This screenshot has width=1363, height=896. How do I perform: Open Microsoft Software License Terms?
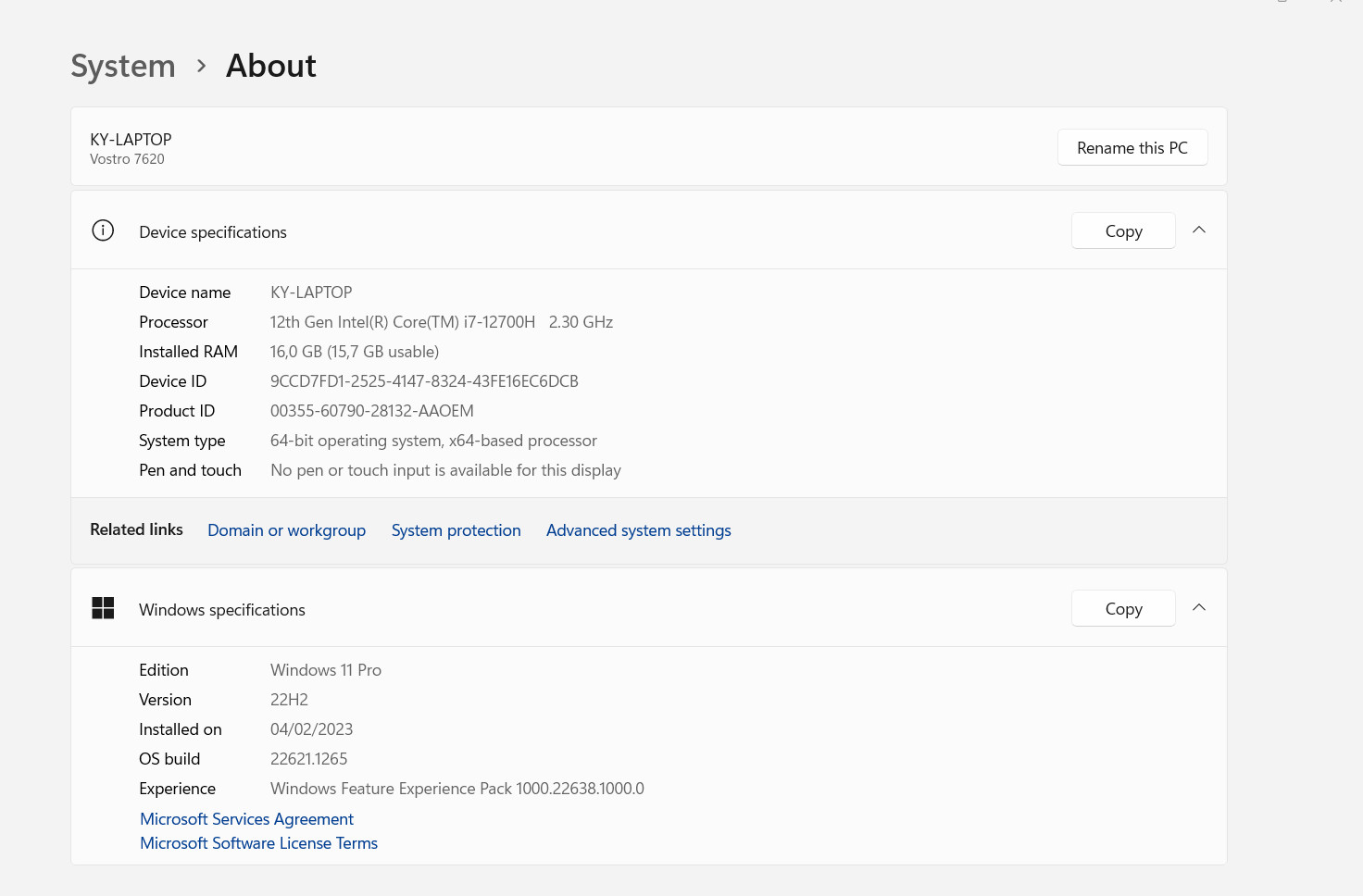click(x=258, y=843)
